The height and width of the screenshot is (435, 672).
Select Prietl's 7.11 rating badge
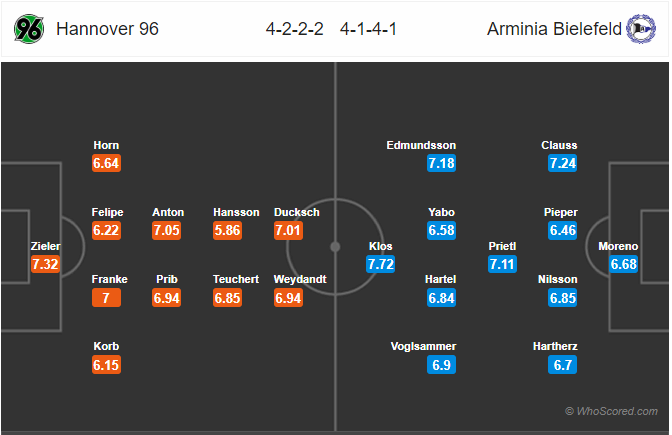pyautogui.click(x=502, y=264)
